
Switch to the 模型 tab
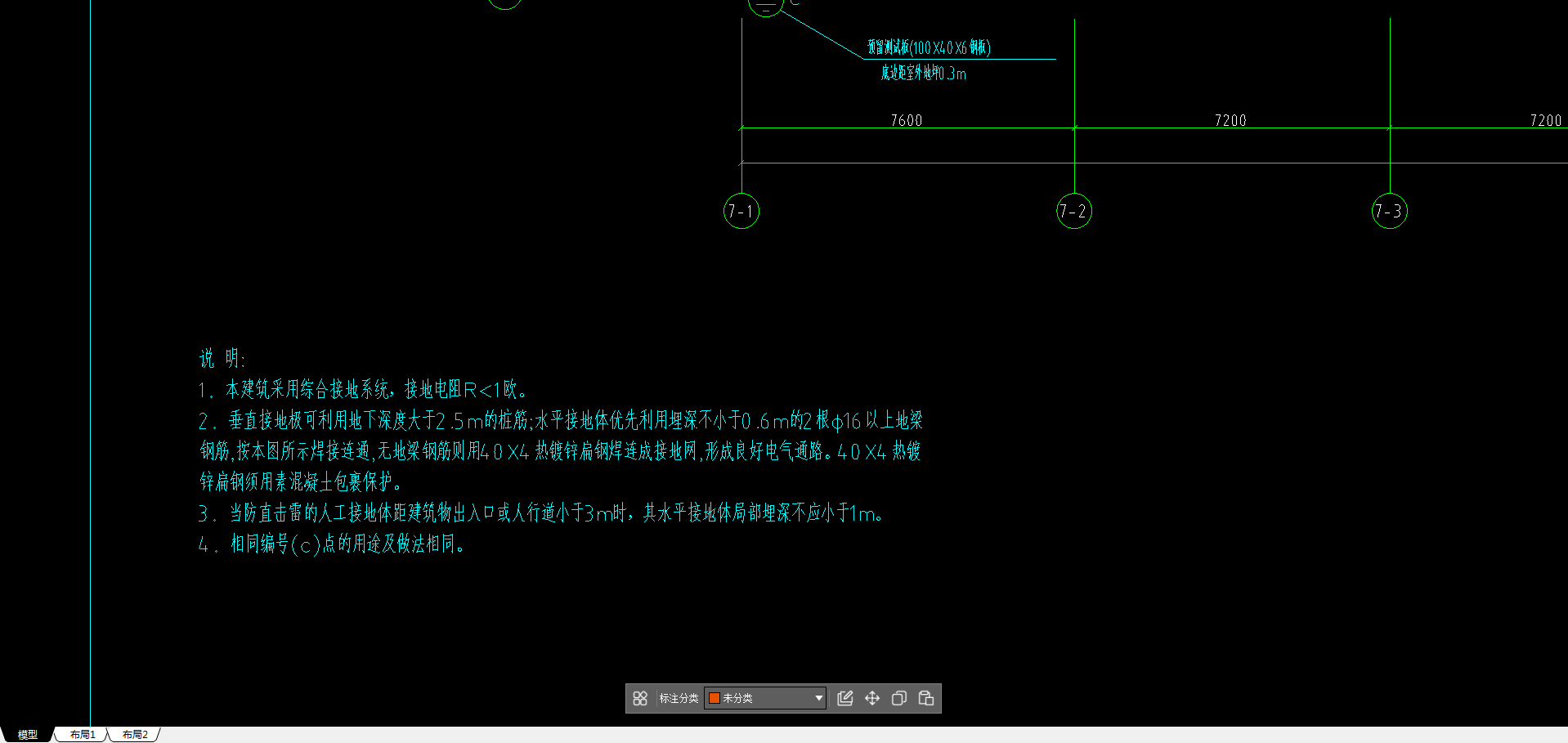tap(28, 735)
